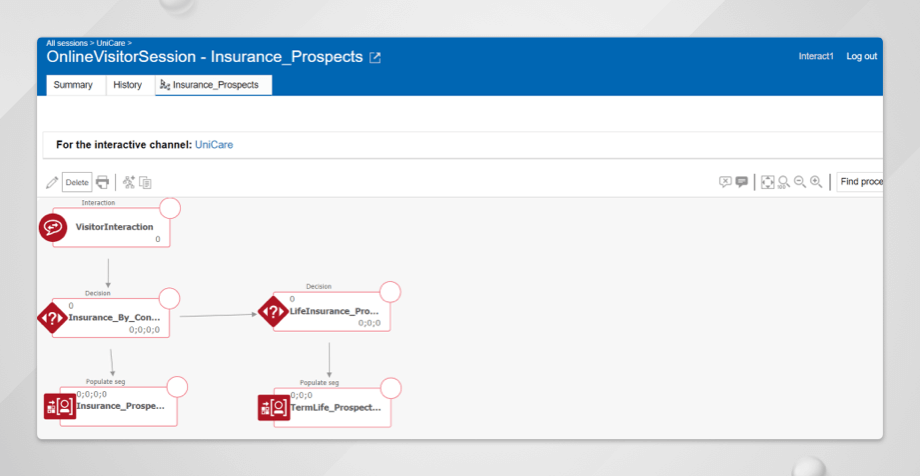Click the Insurance_Prospe populate segment icon
Screen dimensions: 920x476
pyautogui.click(x=60, y=406)
